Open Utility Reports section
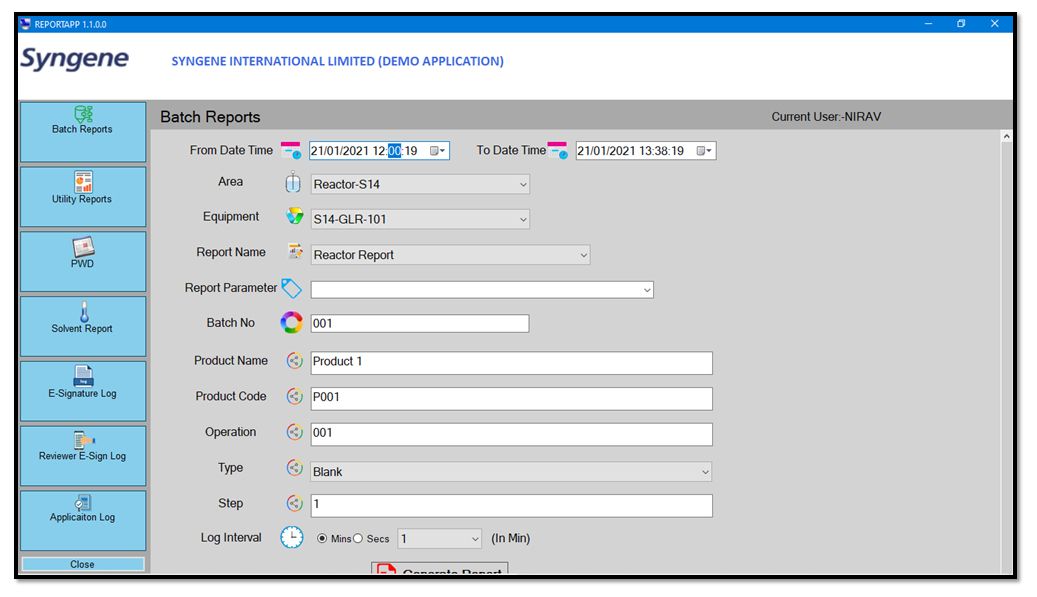Image resolution: width=1037 pixels, height=597 pixels. (83, 196)
